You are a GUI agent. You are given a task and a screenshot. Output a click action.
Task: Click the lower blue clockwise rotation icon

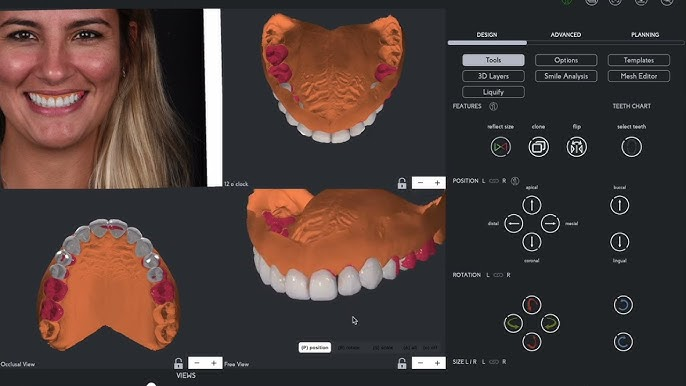623,342
